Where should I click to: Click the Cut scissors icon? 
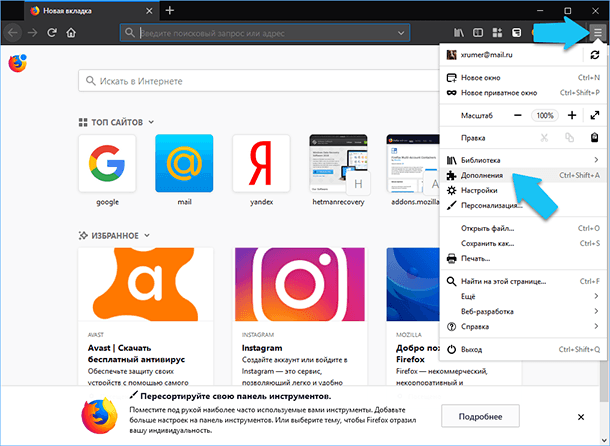click(544, 137)
